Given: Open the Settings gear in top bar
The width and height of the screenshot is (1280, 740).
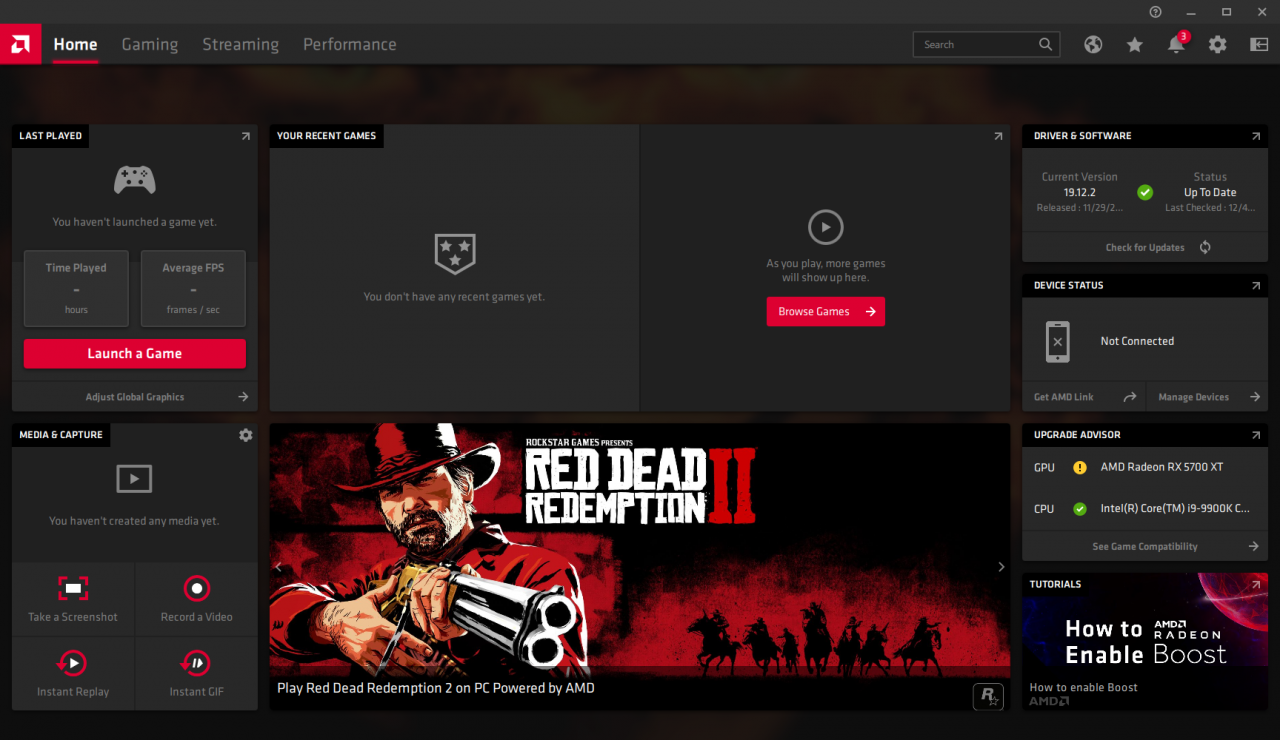Looking at the screenshot, I should pos(1217,44).
